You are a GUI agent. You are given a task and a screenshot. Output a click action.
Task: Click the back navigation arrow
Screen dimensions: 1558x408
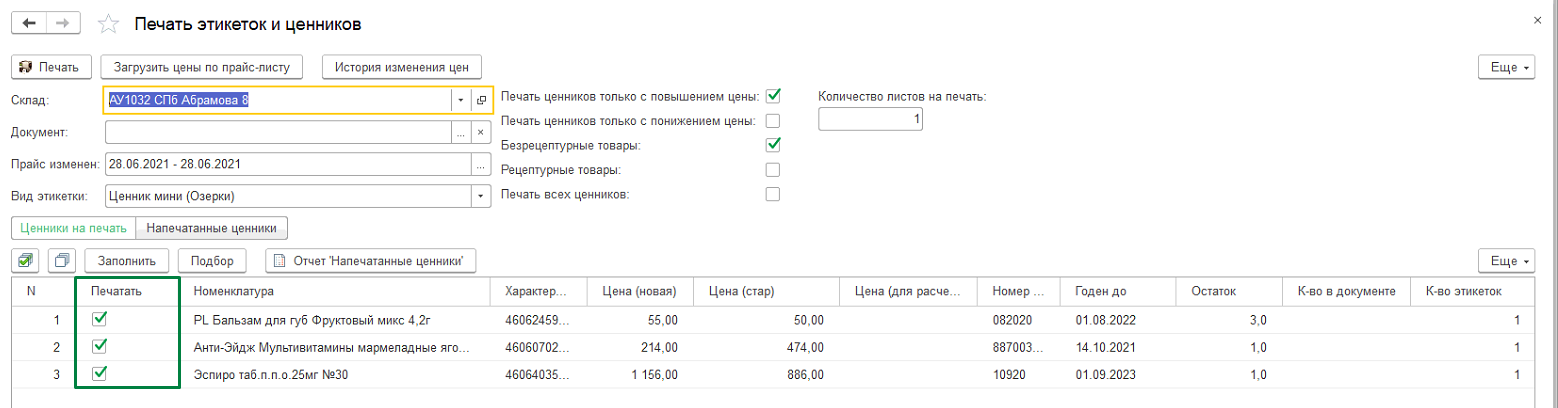point(30,22)
